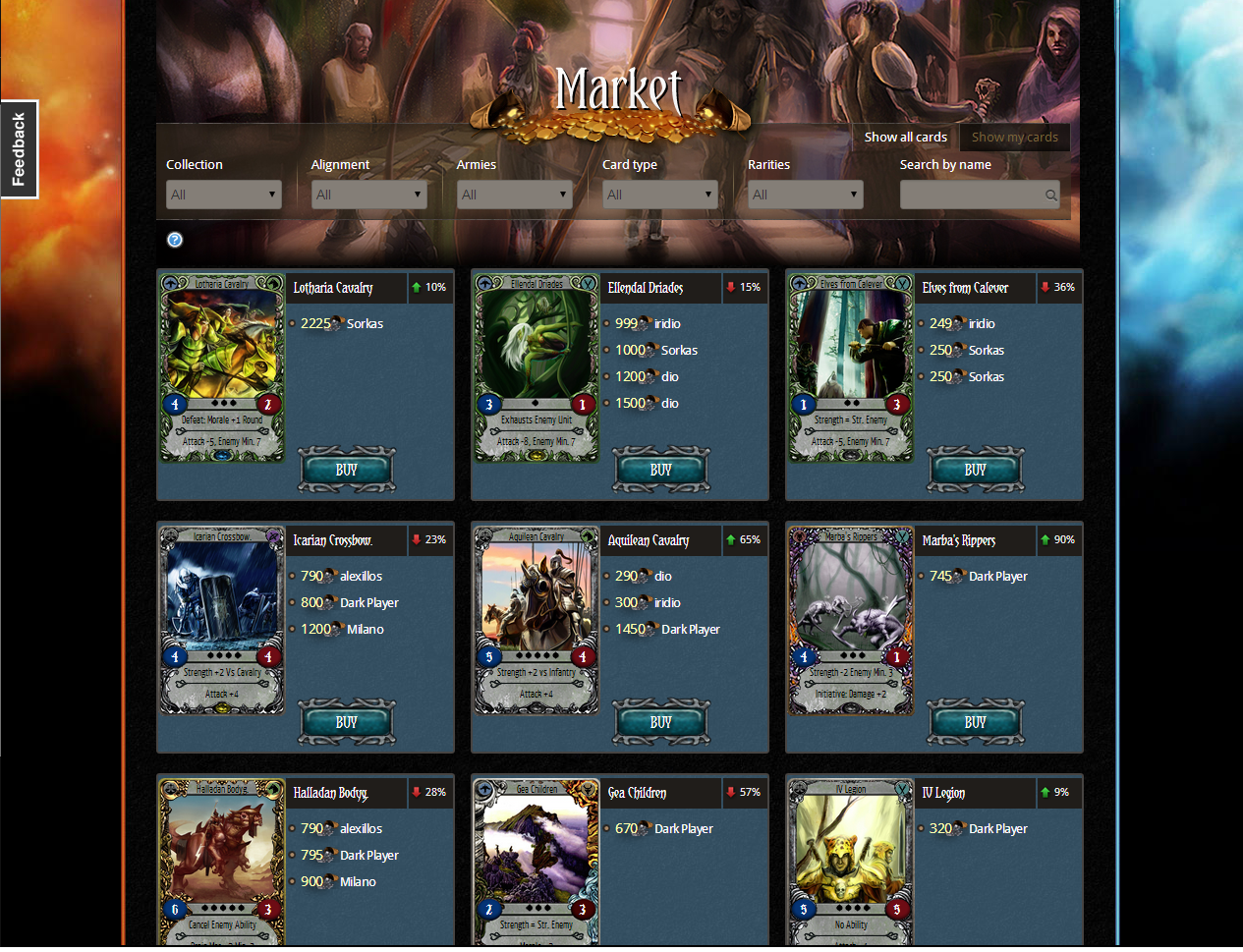Switch to Show my cards tab
Viewport: 1243px width, 952px height.
(1015, 138)
